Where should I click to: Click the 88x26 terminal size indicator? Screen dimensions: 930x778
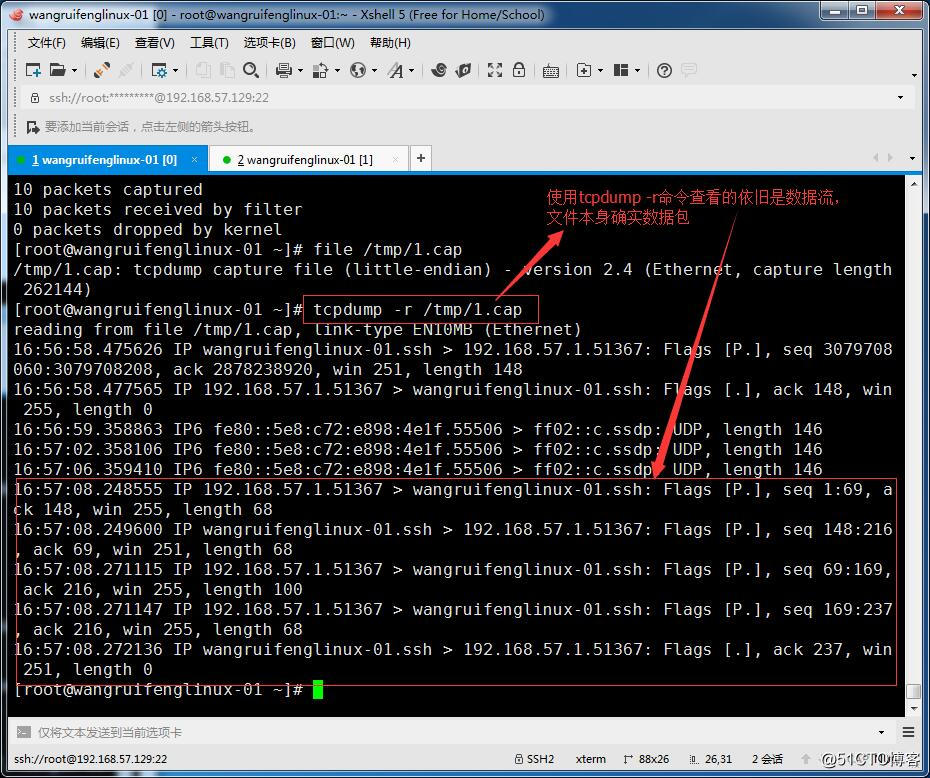point(646,759)
